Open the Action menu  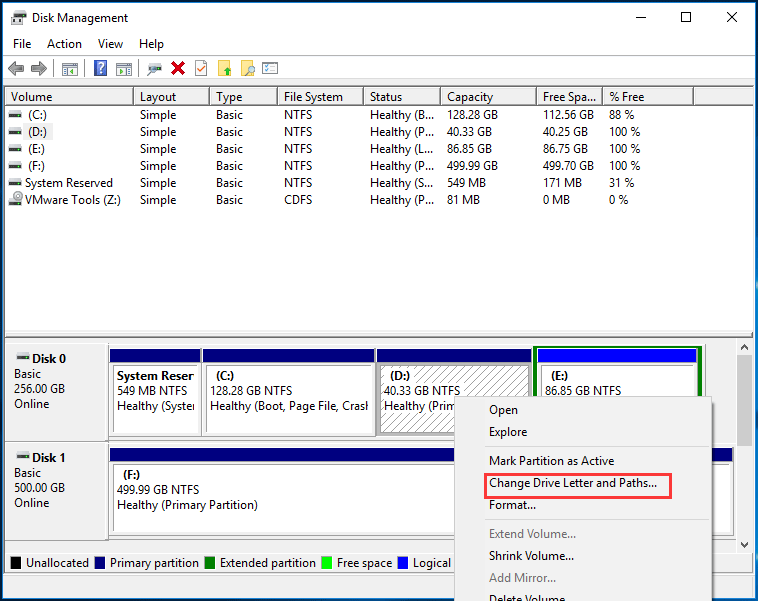pyautogui.click(x=64, y=44)
